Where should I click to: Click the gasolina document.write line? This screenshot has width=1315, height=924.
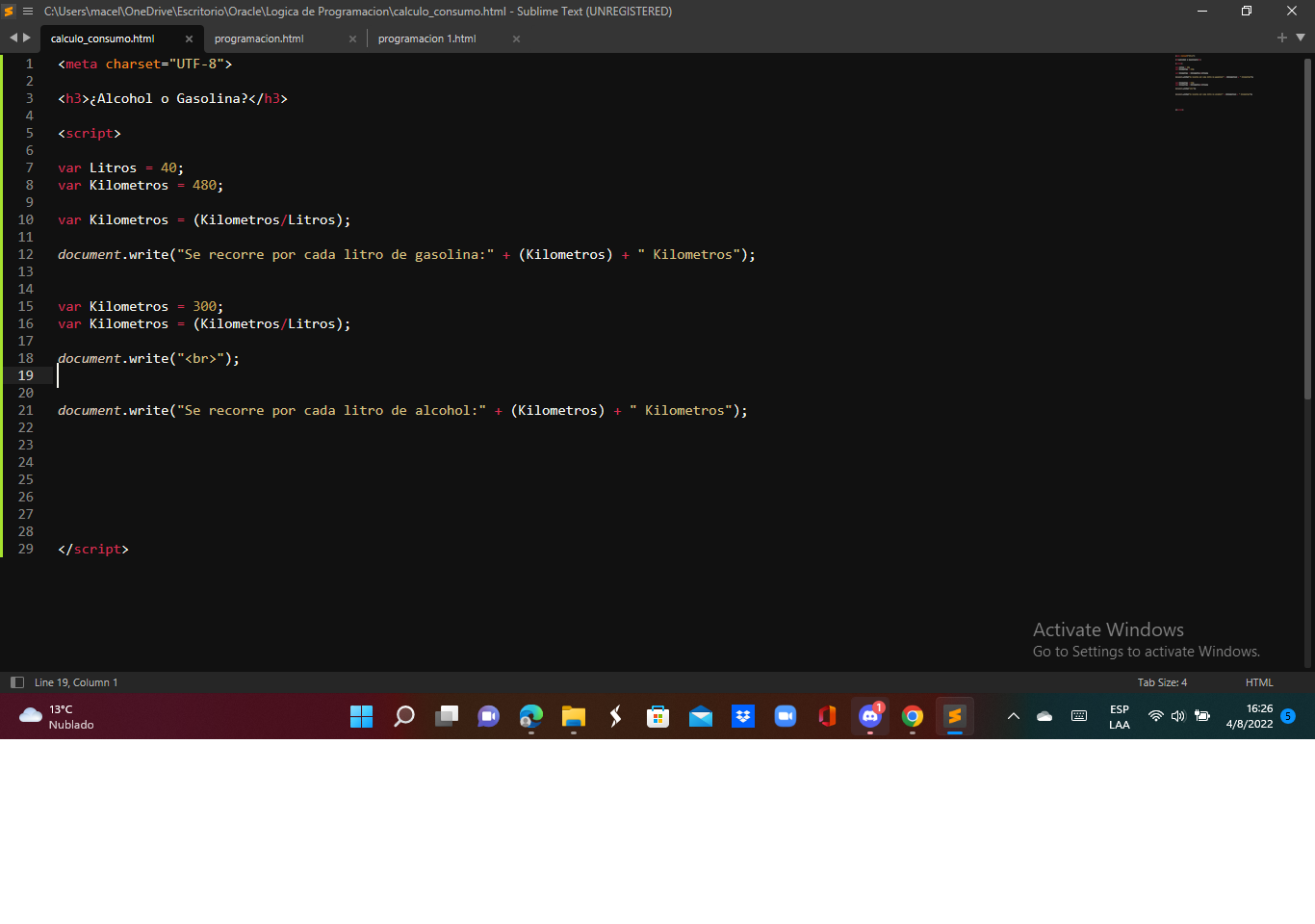click(x=406, y=254)
